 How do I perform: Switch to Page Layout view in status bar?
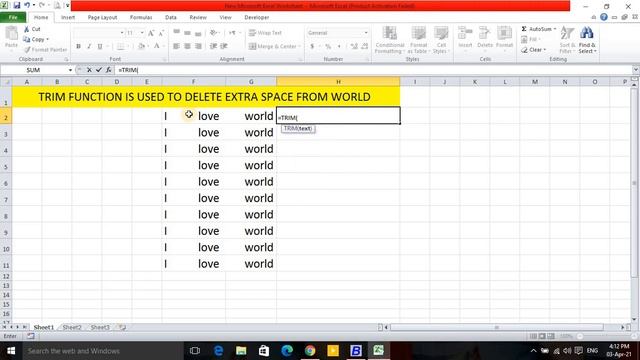[542, 336]
